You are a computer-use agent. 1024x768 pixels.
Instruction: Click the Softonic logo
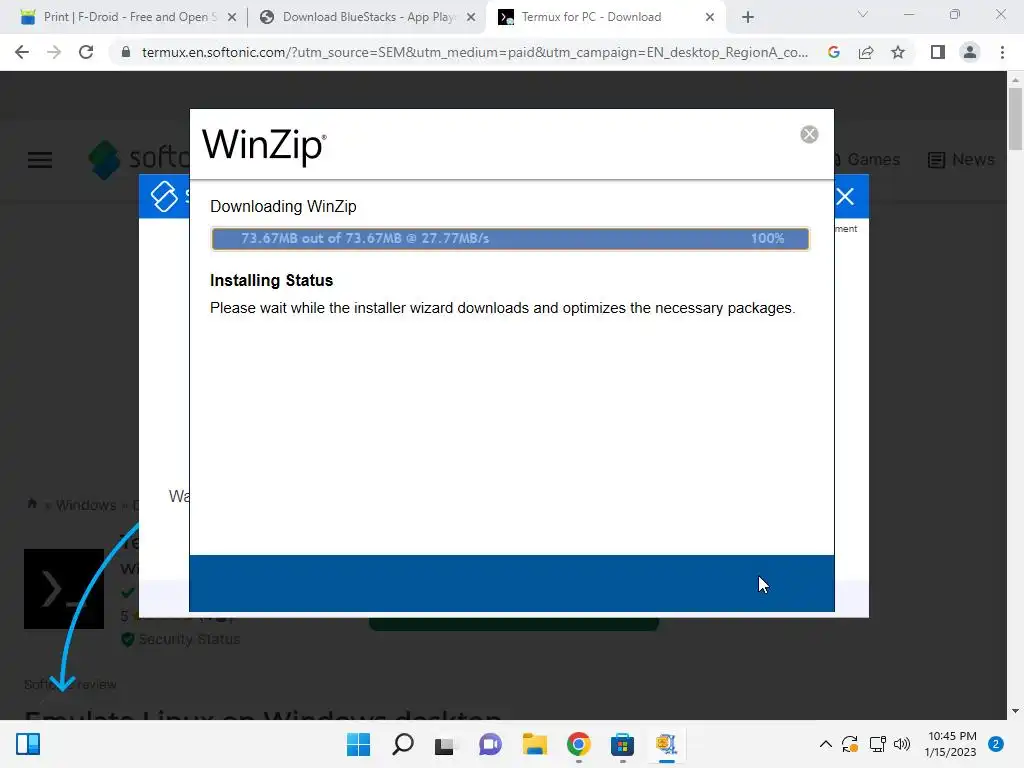pos(139,159)
